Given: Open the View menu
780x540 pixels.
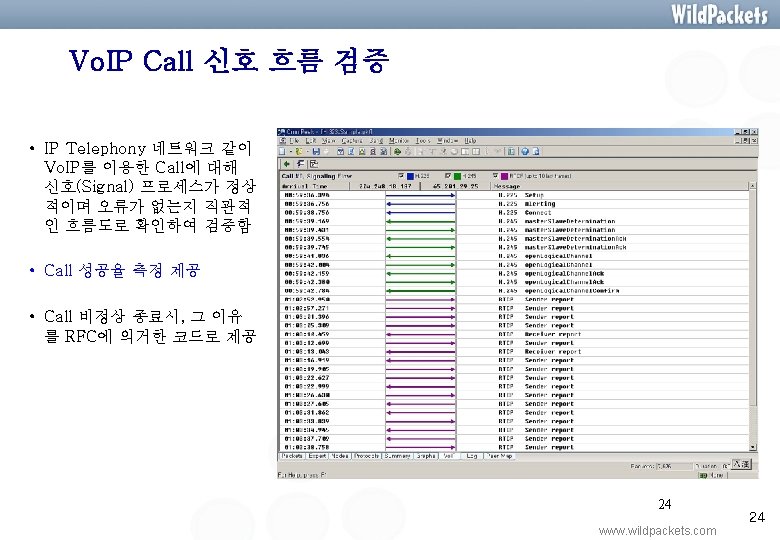Looking at the screenshot, I should pos(329,141).
